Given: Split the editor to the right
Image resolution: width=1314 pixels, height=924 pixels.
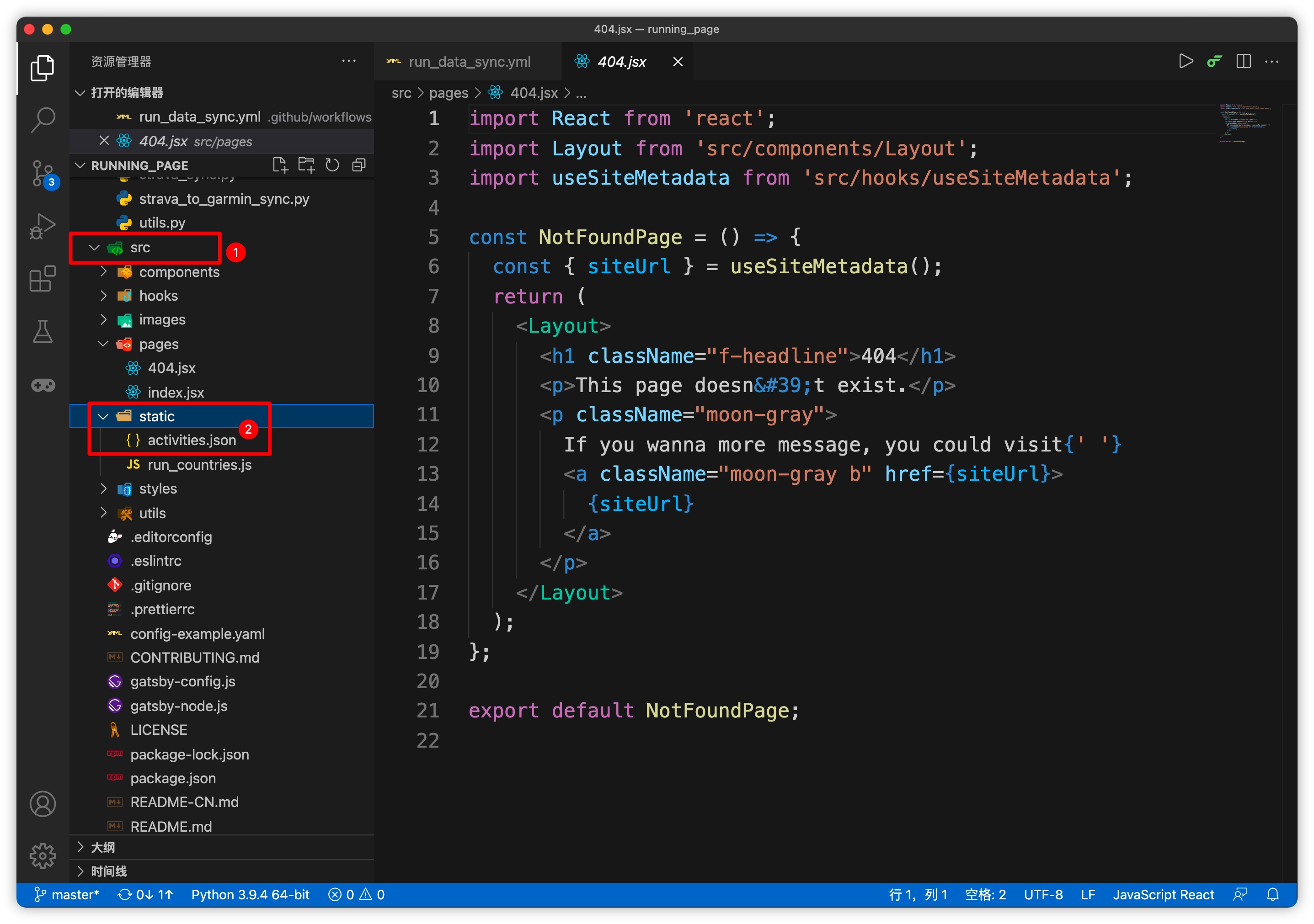Looking at the screenshot, I should pyautogui.click(x=1243, y=61).
